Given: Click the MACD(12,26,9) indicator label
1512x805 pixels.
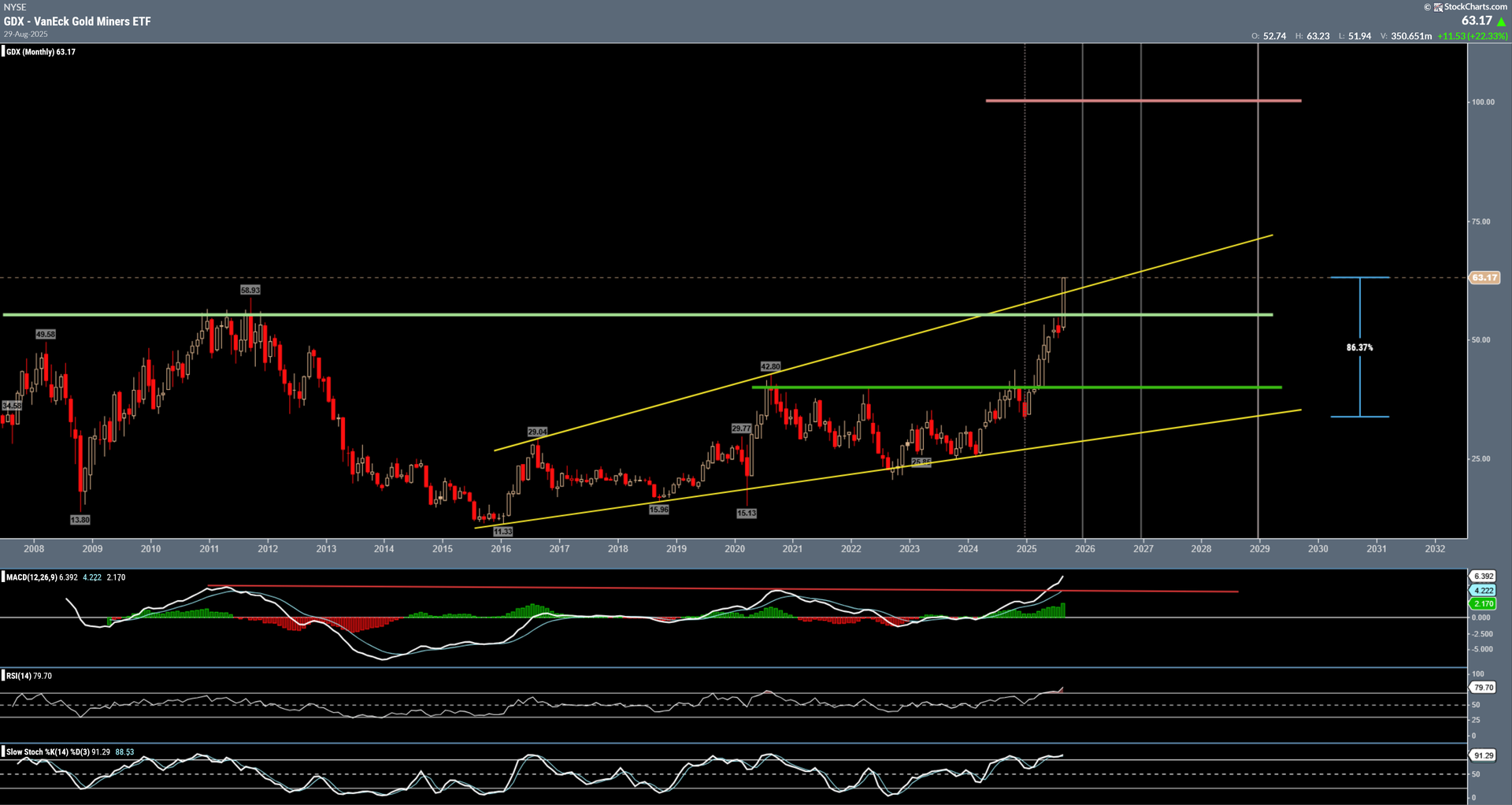Looking at the screenshot, I should (x=31, y=577).
